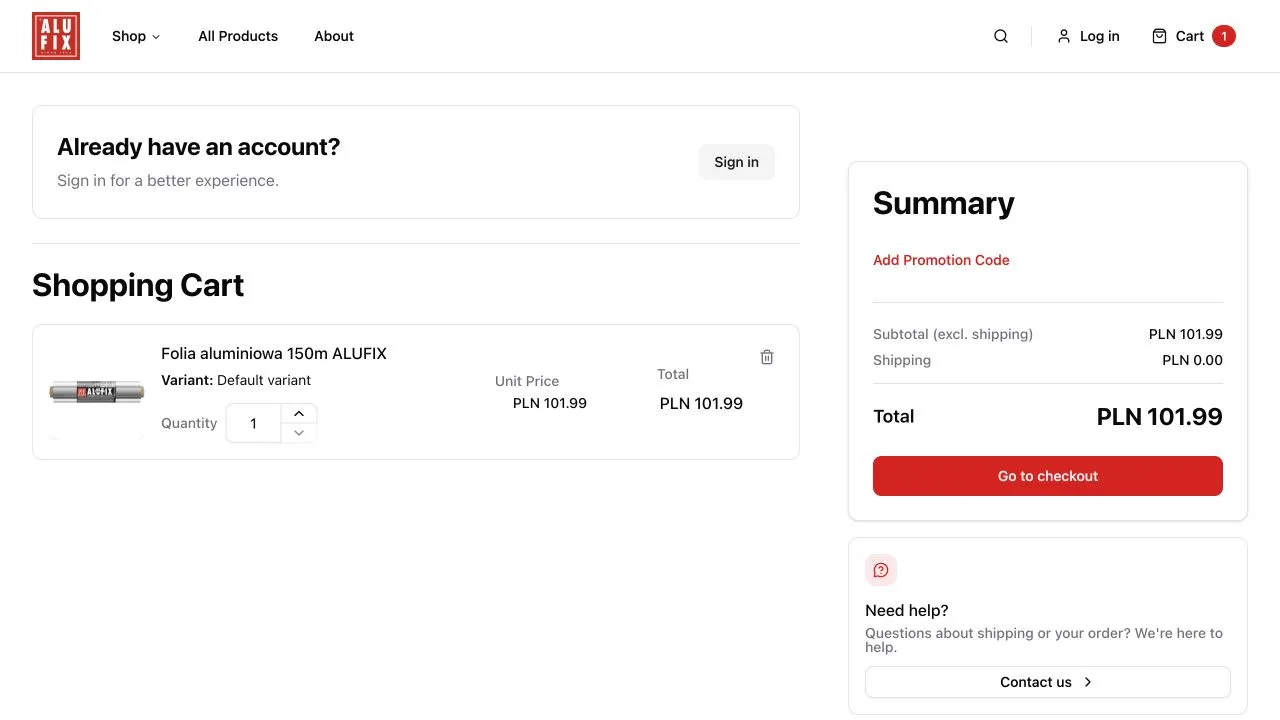Click the Contact us button
This screenshot has height=720, width=1280.
coord(1048,682)
